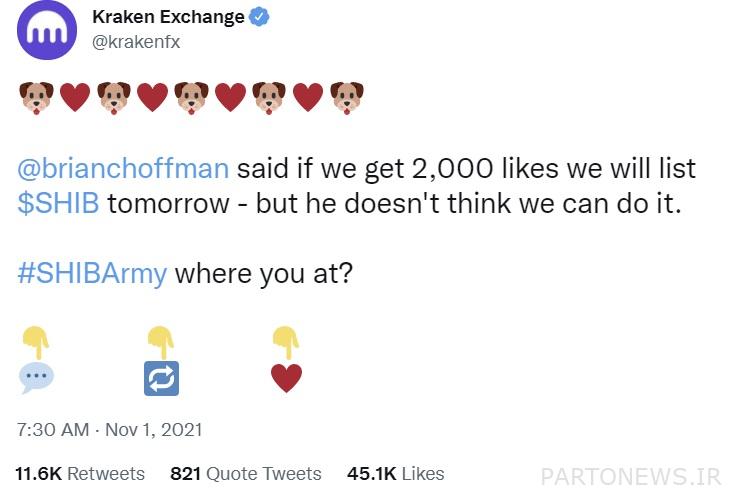The height and width of the screenshot is (500, 738).
Task: View the 45.1K Likes list
Action: [x=396, y=474]
